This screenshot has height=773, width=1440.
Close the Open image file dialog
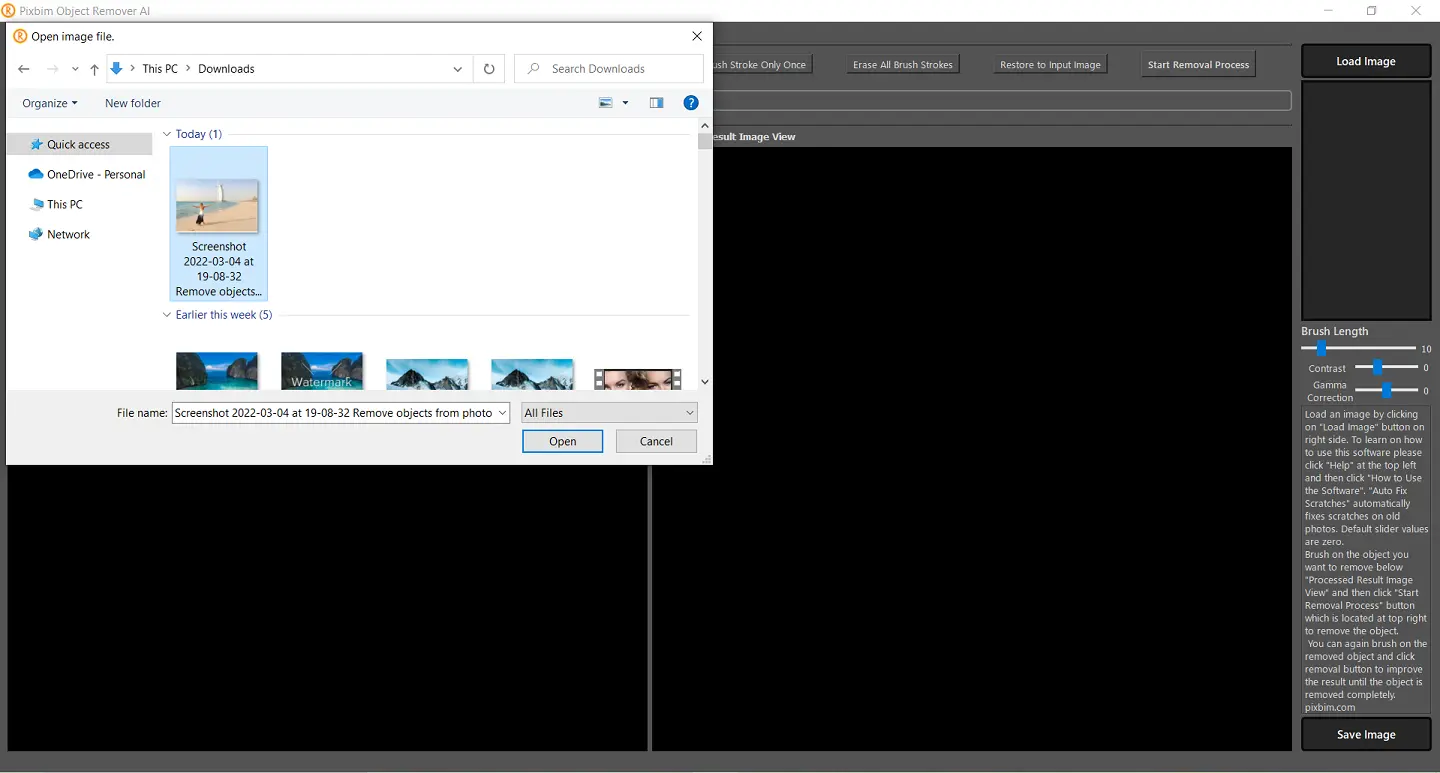[697, 36]
